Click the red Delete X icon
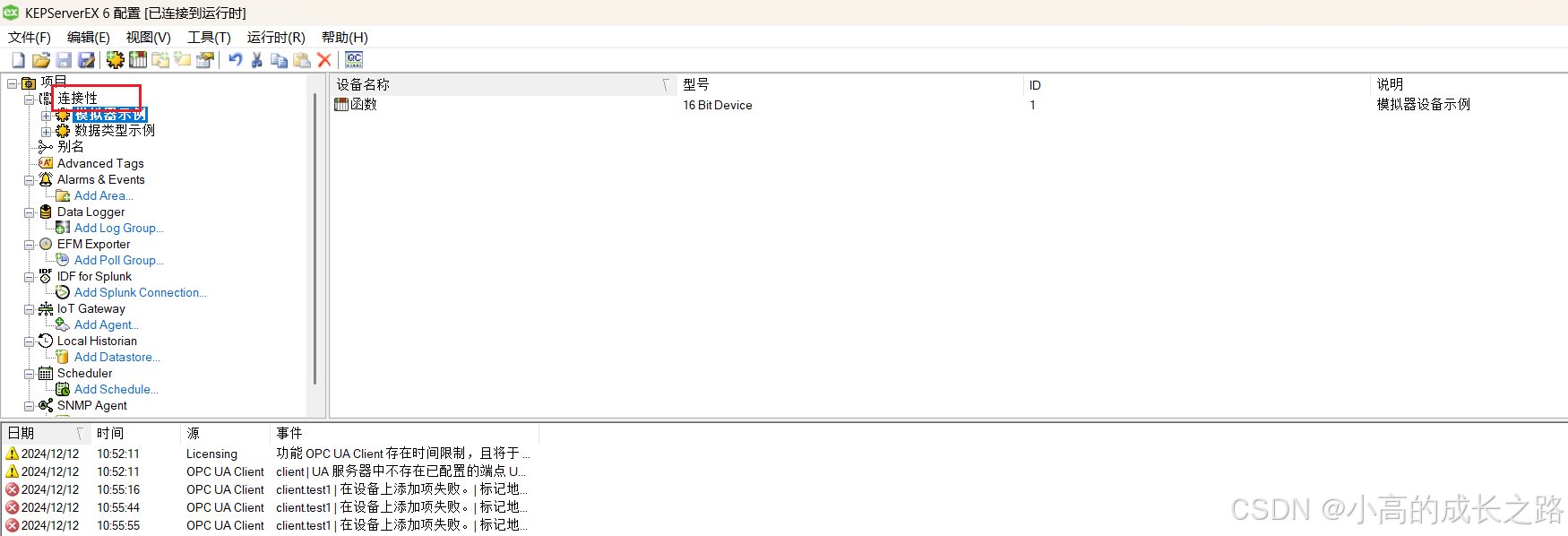1568x536 pixels. click(324, 60)
